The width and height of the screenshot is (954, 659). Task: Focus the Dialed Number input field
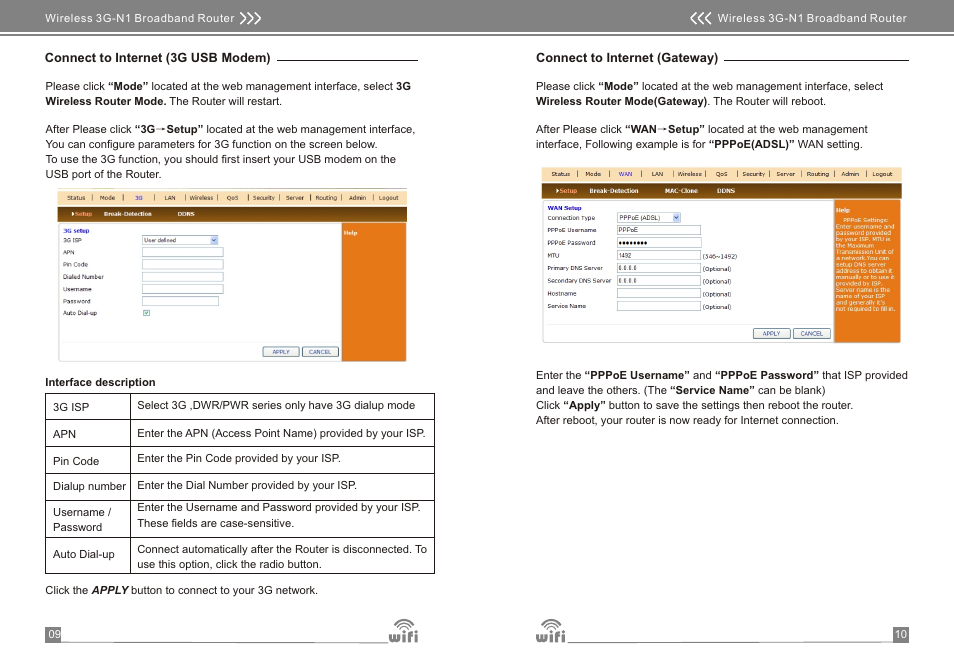pos(183,277)
